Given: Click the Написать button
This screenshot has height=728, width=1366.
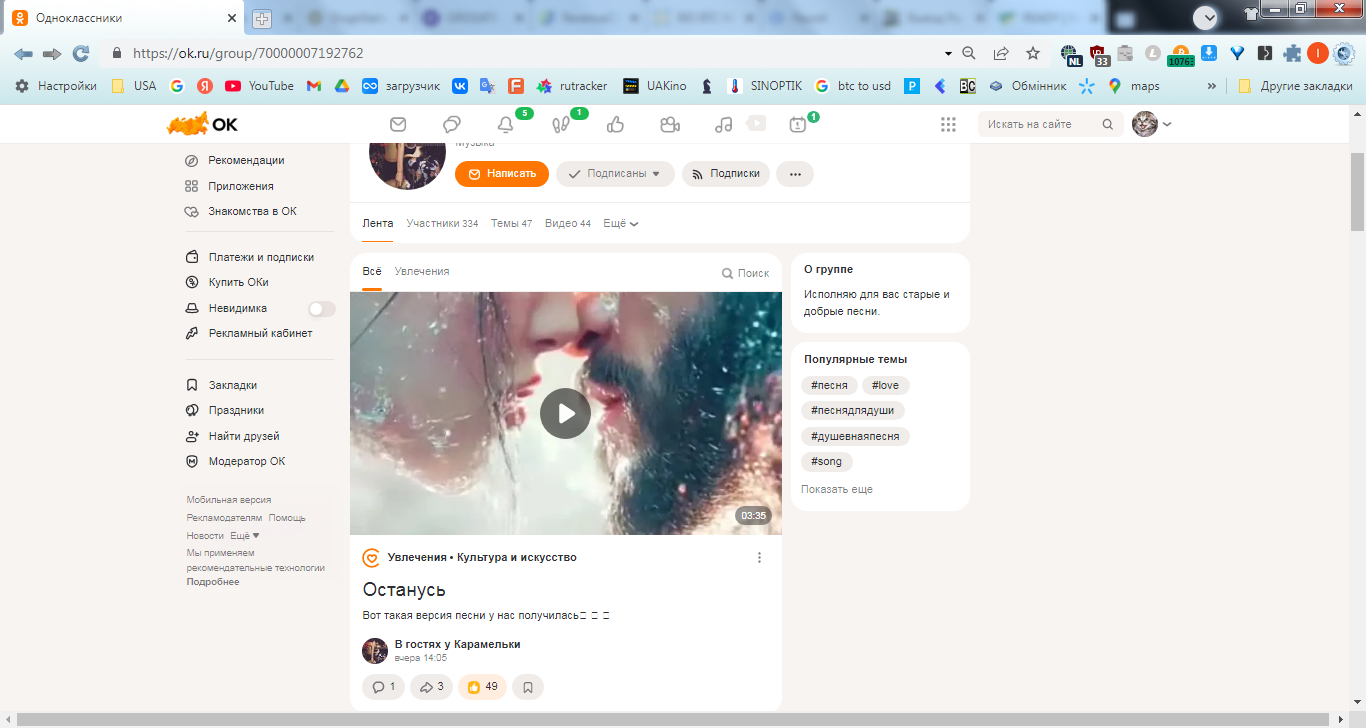Looking at the screenshot, I should [x=502, y=174].
